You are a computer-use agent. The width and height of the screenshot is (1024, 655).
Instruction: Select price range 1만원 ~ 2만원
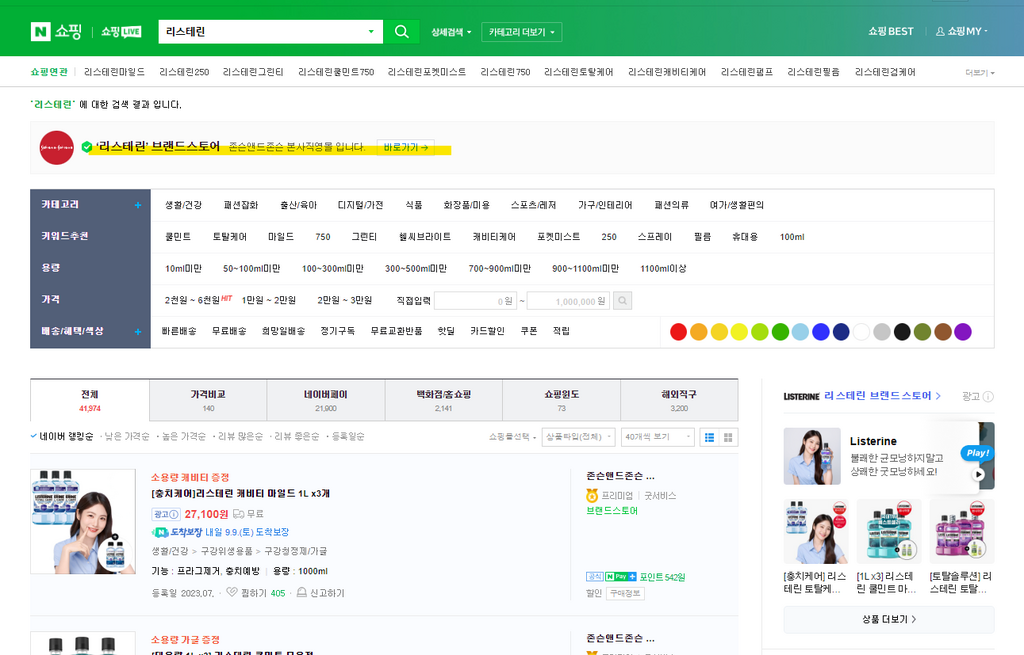pyautogui.click(x=268, y=300)
